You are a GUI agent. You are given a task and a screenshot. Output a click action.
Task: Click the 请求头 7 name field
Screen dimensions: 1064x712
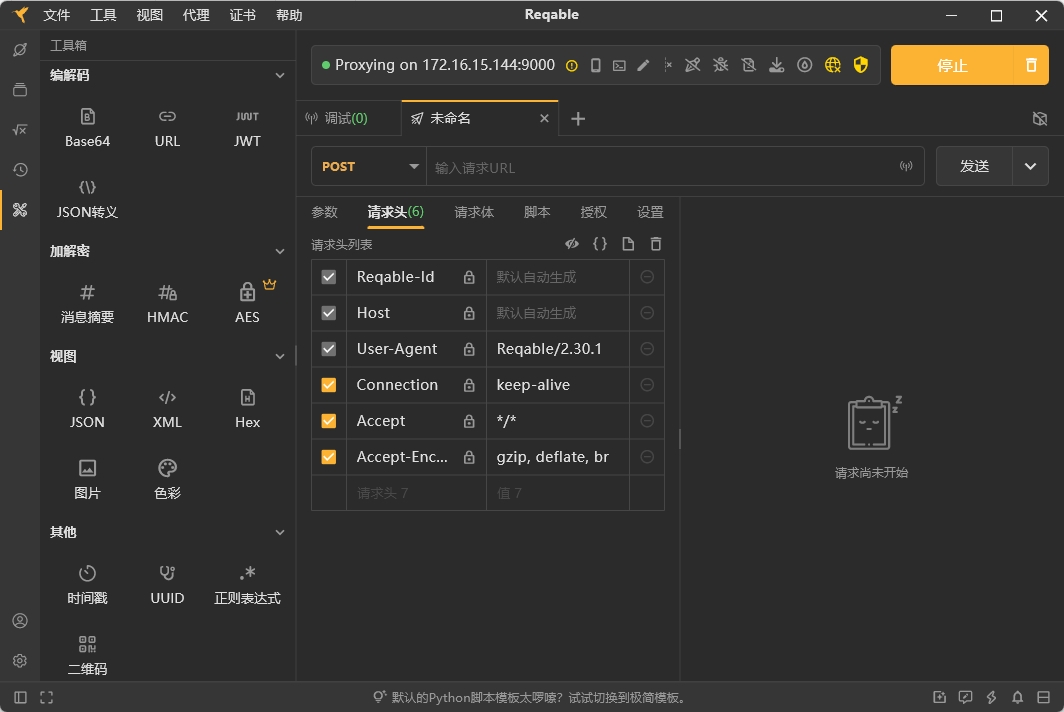click(x=416, y=493)
